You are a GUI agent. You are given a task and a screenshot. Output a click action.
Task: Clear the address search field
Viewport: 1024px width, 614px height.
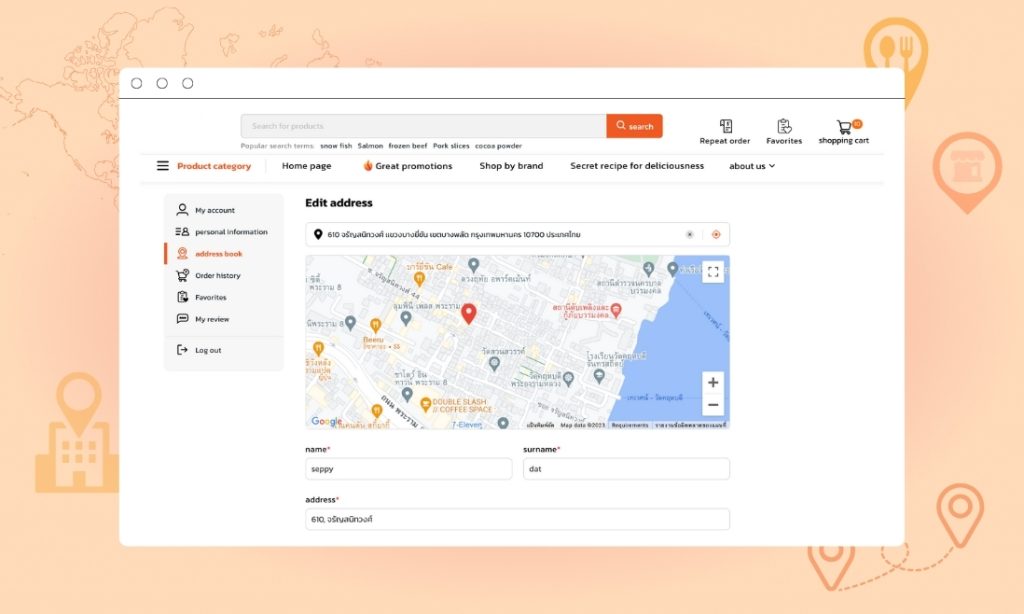coord(689,235)
